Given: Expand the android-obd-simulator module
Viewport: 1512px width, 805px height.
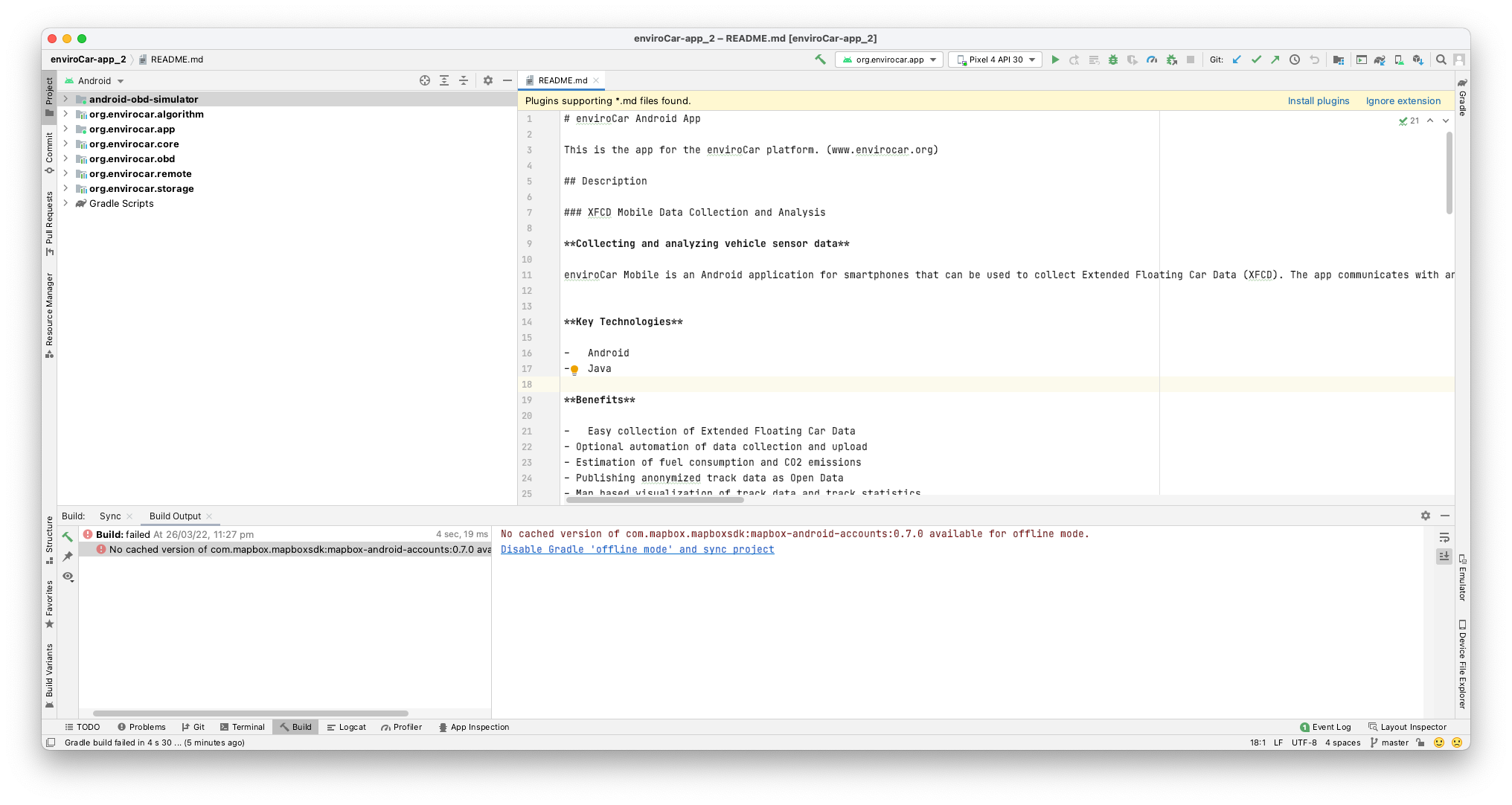Looking at the screenshot, I should (x=65, y=99).
